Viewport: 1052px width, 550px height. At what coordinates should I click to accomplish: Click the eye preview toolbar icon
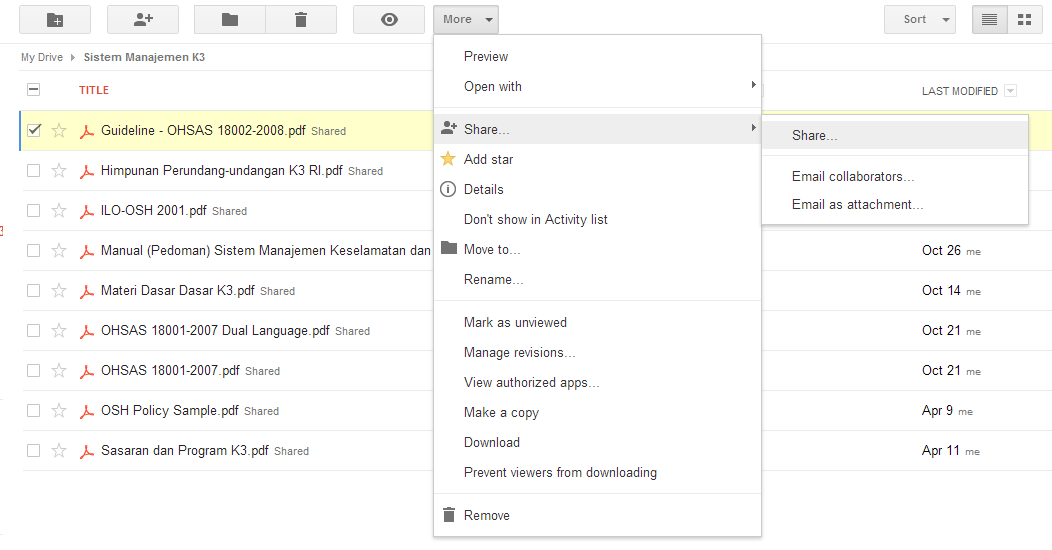pos(389,19)
